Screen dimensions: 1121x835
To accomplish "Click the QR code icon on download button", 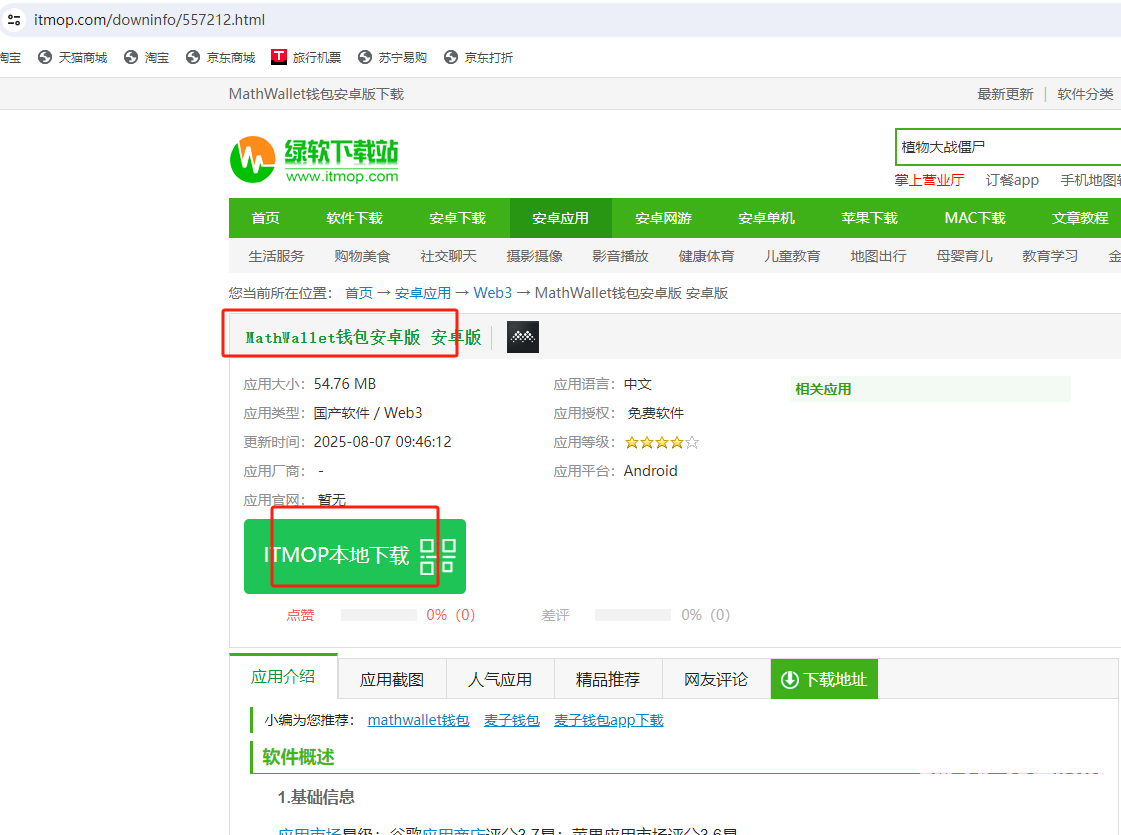I will click(437, 556).
